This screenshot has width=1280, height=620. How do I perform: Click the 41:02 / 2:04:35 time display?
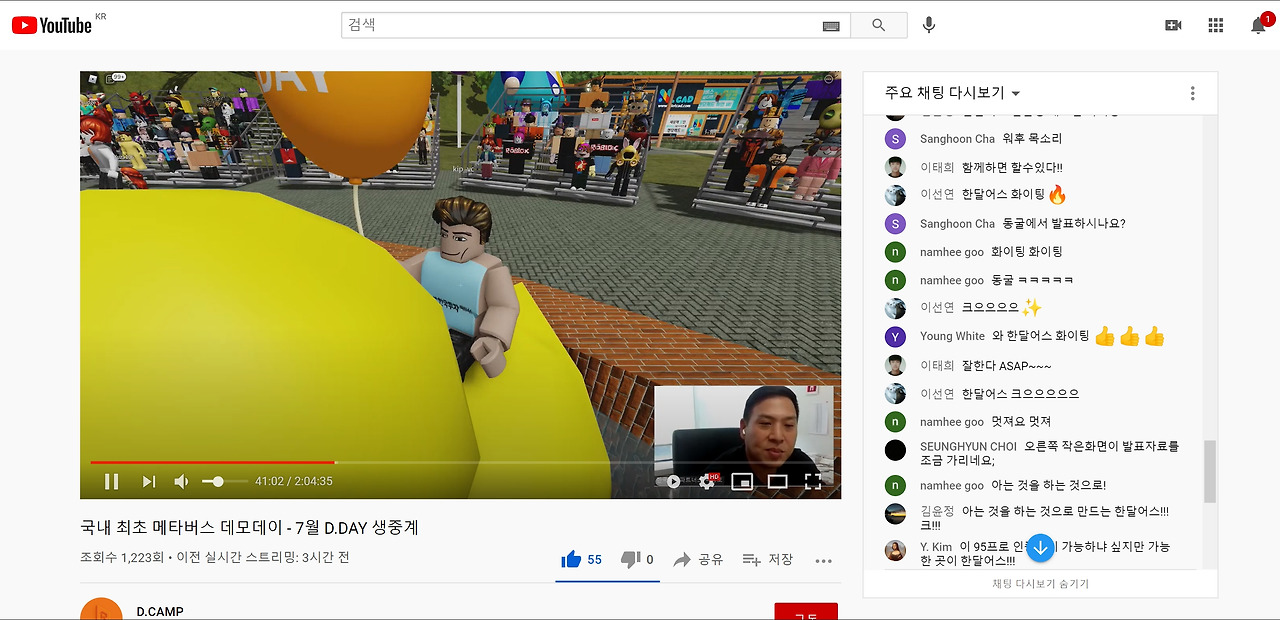pyautogui.click(x=294, y=481)
